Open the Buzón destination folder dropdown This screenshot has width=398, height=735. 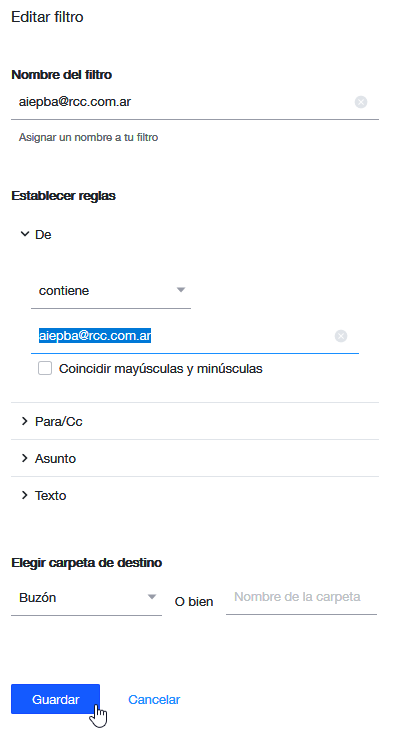pyautogui.click(x=86, y=598)
